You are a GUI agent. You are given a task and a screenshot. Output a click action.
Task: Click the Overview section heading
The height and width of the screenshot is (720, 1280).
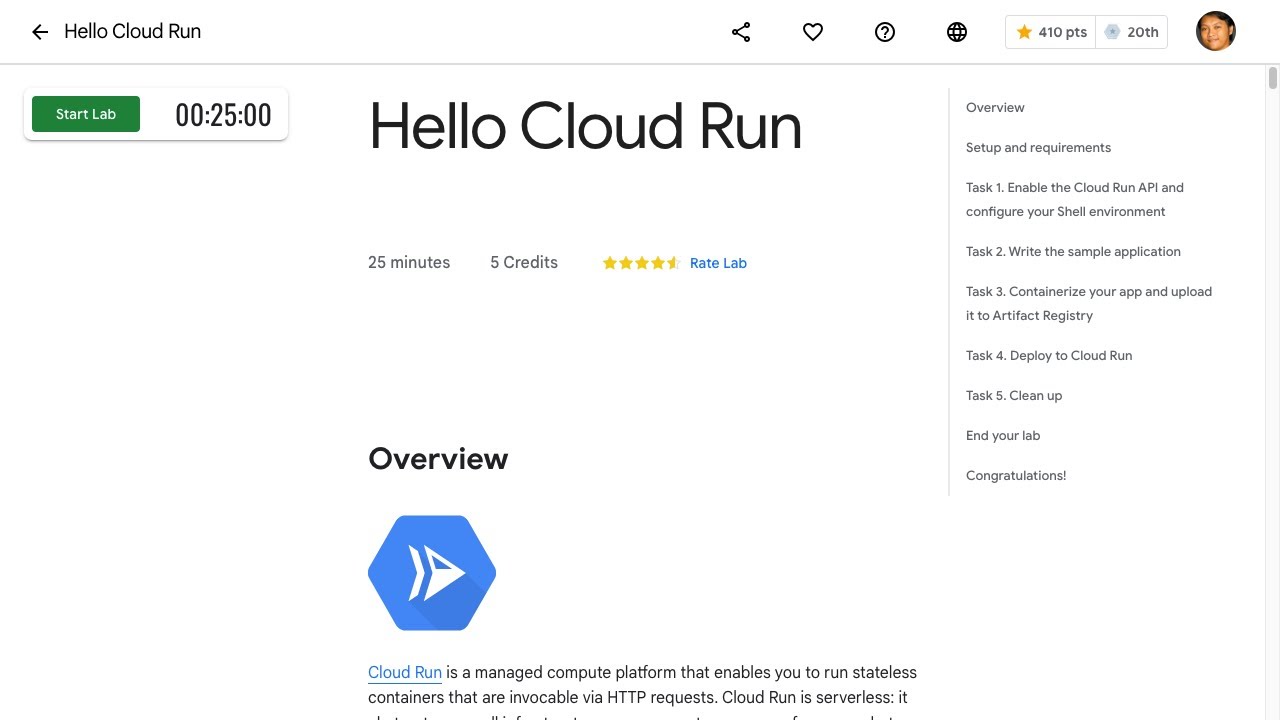click(438, 458)
